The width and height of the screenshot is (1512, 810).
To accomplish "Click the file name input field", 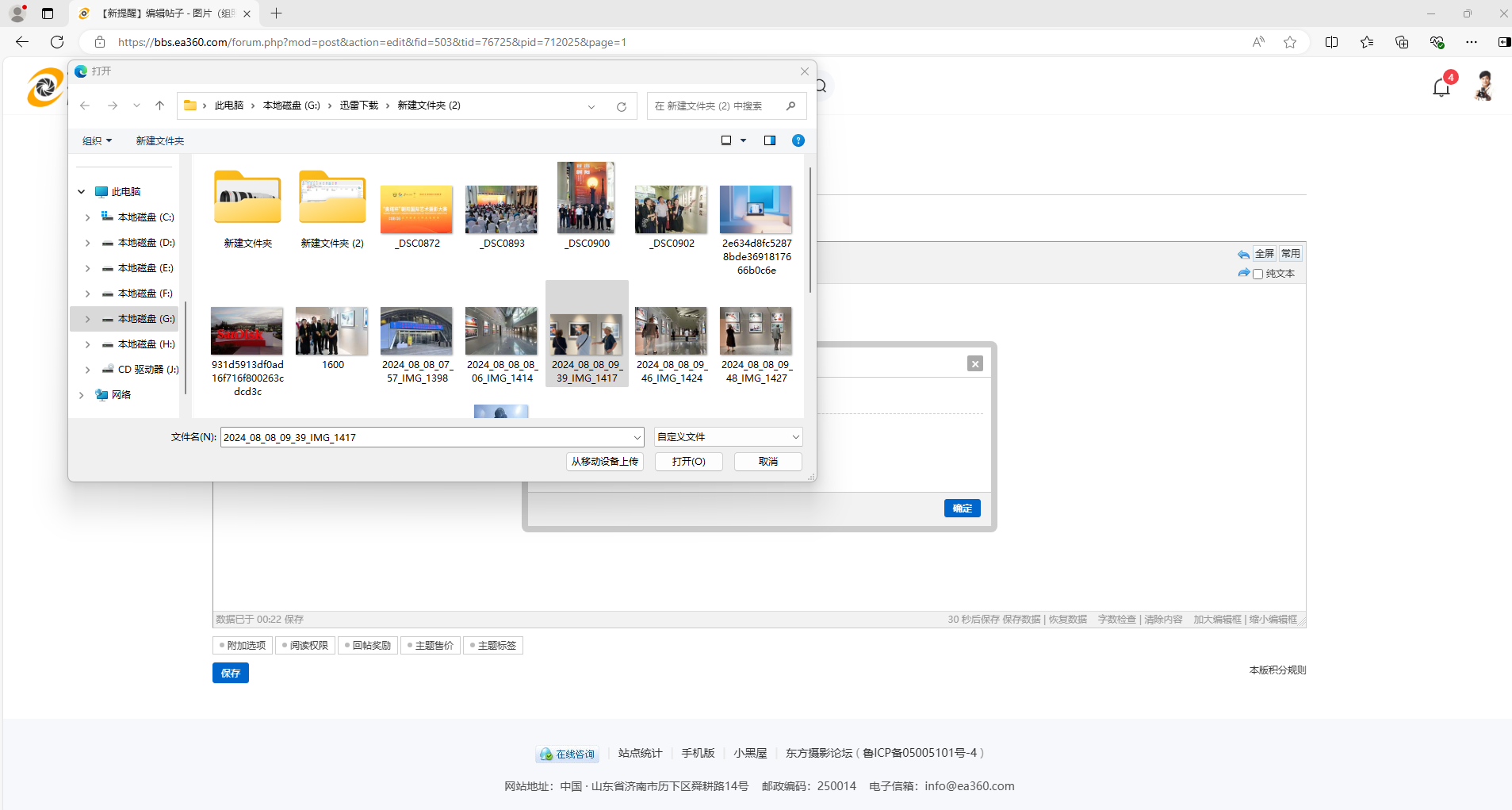I will tap(428, 437).
